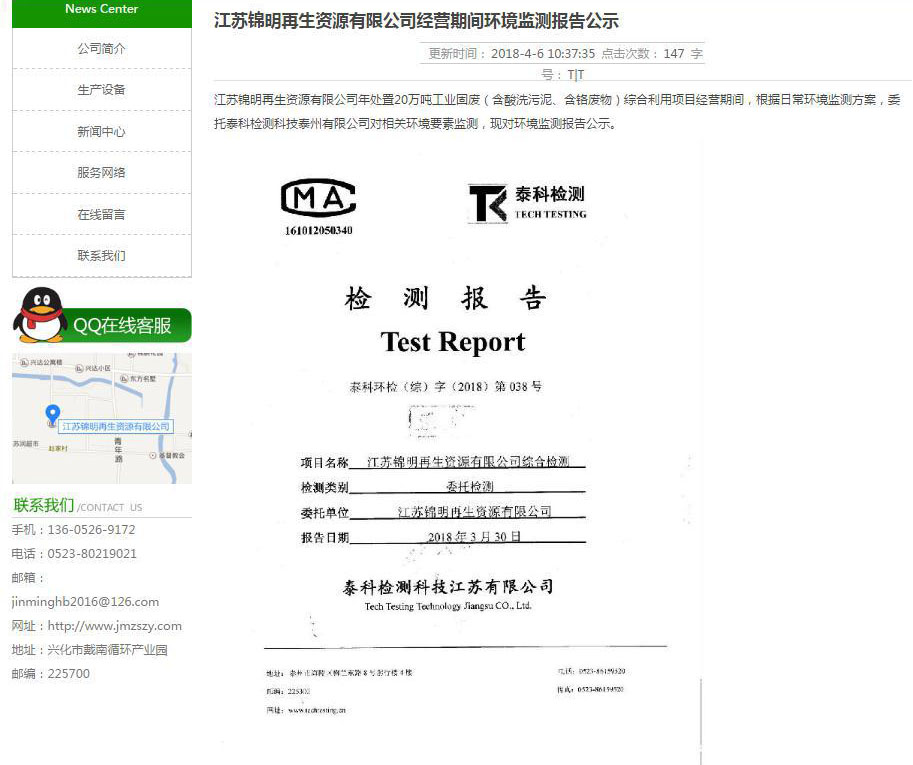Click the postcode 225700
This screenshot has height=765, width=913.
(x=69, y=674)
